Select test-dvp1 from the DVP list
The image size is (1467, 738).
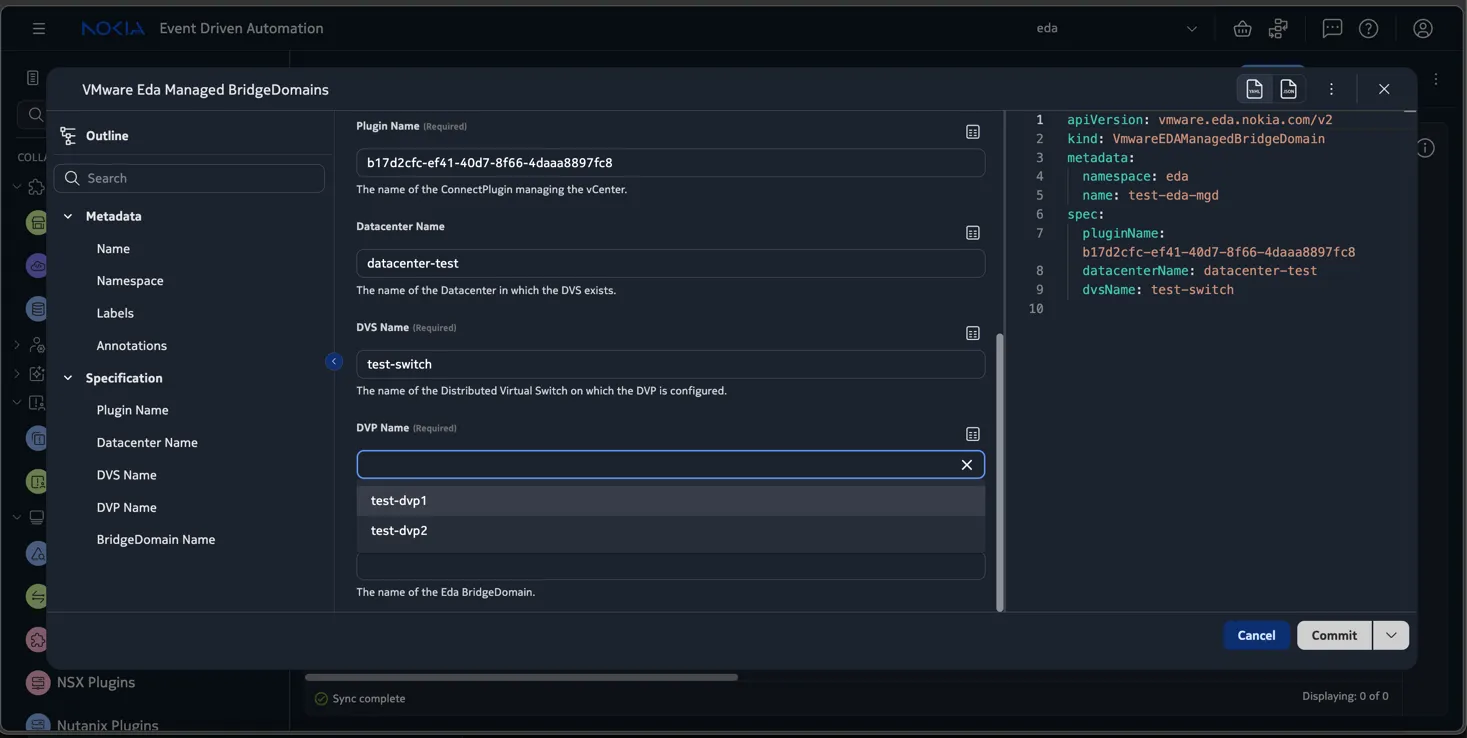[670, 500]
